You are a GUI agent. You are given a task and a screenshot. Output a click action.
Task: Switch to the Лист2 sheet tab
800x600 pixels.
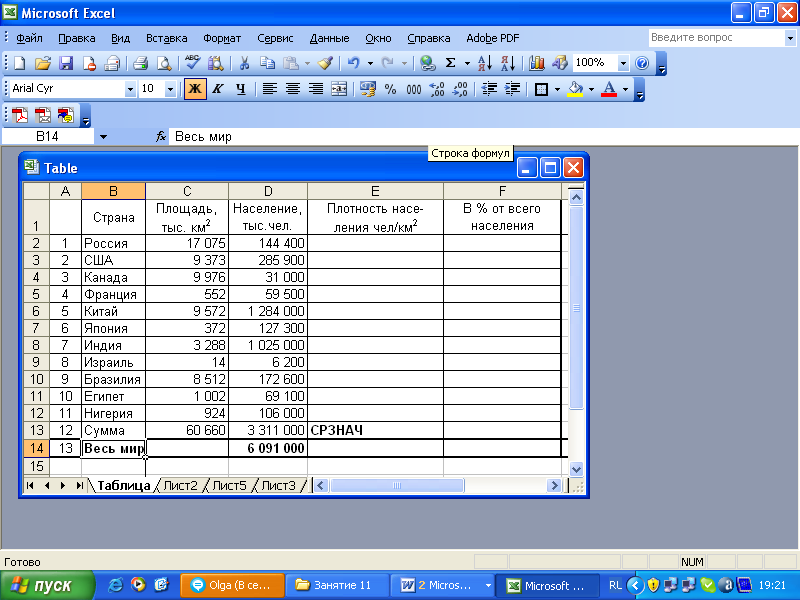pyautogui.click(x=180, y=485)
